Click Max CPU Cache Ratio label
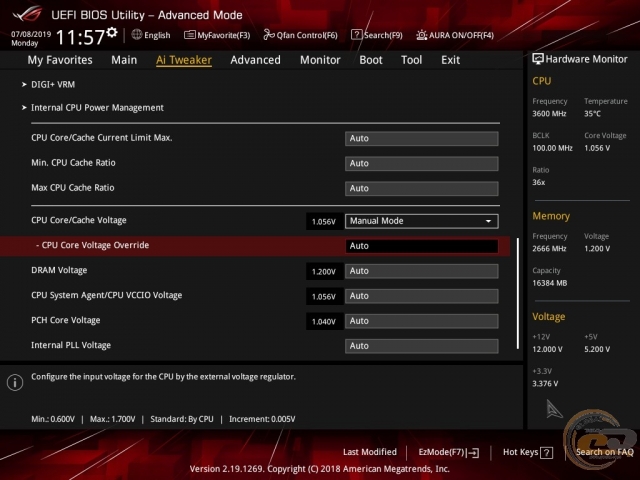Viewport: 640px width, 480px height. (73, 188)
